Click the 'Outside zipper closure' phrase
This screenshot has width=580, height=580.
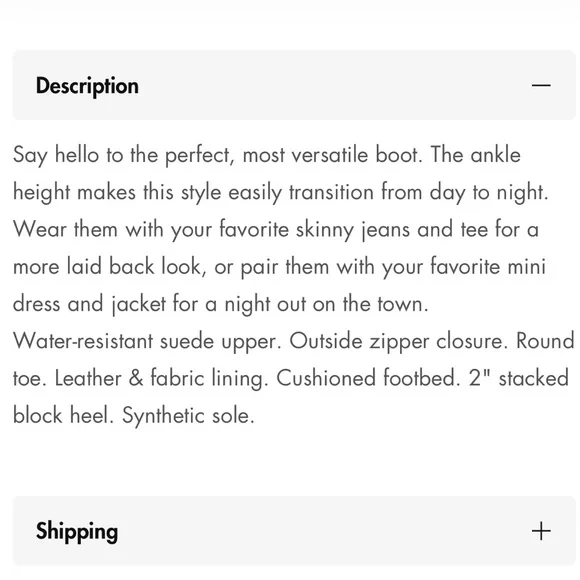tap(399, 341)
